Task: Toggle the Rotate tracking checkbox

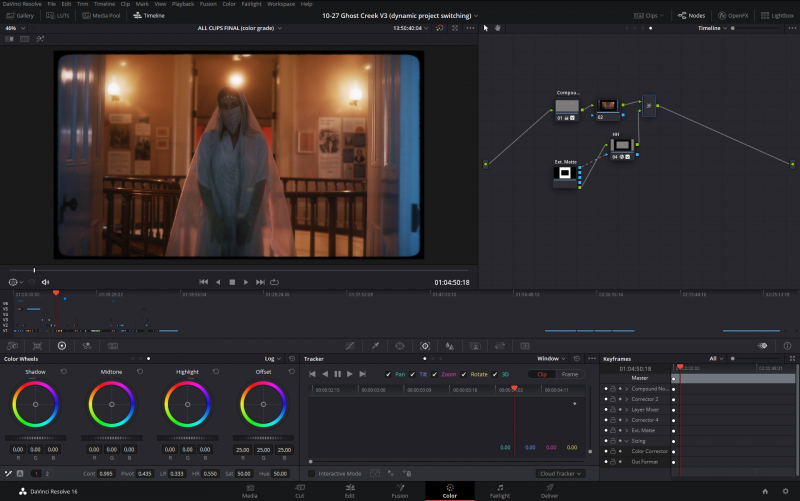Action: [x=463, y=374]
